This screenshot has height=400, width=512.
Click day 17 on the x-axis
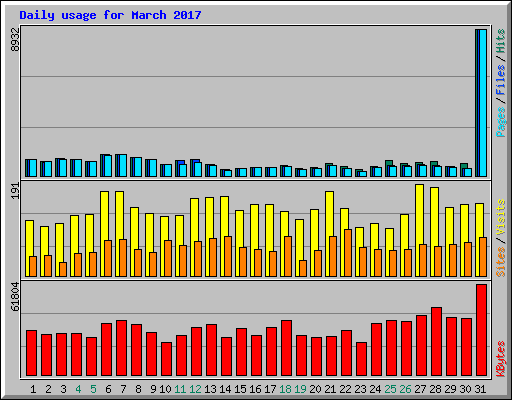tap(270, 389)
